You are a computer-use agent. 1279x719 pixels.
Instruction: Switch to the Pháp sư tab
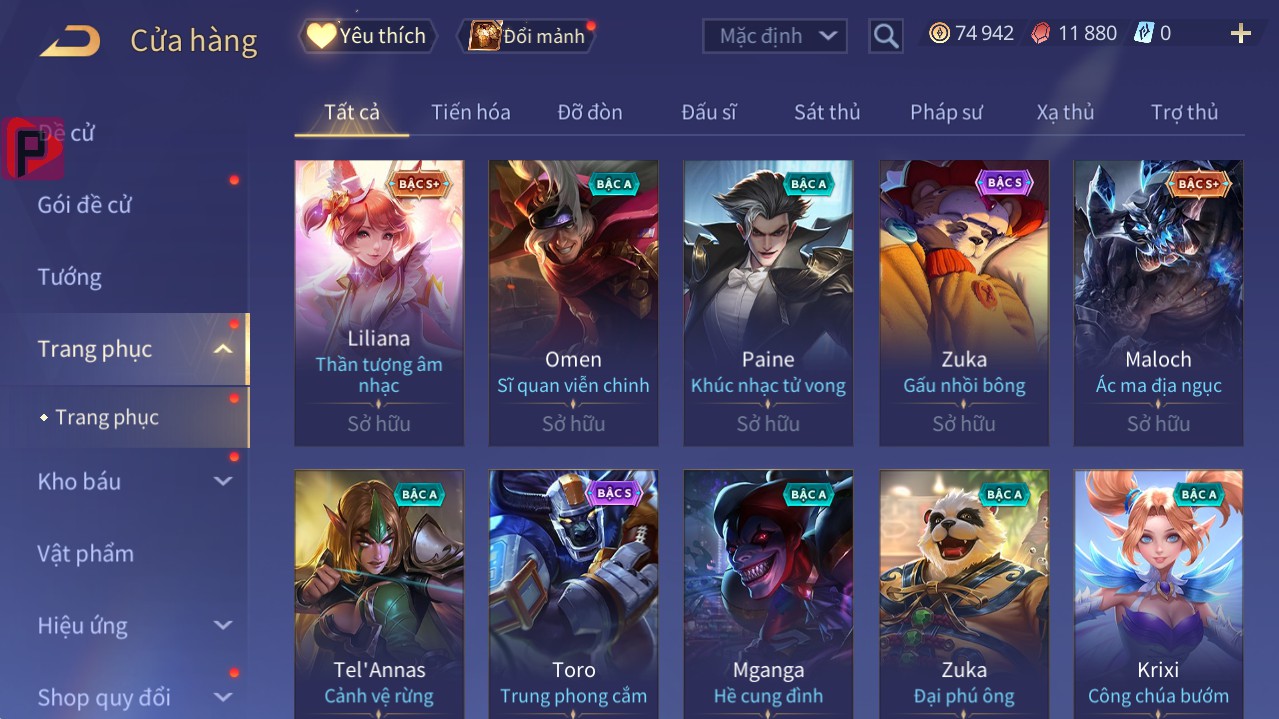946,112
